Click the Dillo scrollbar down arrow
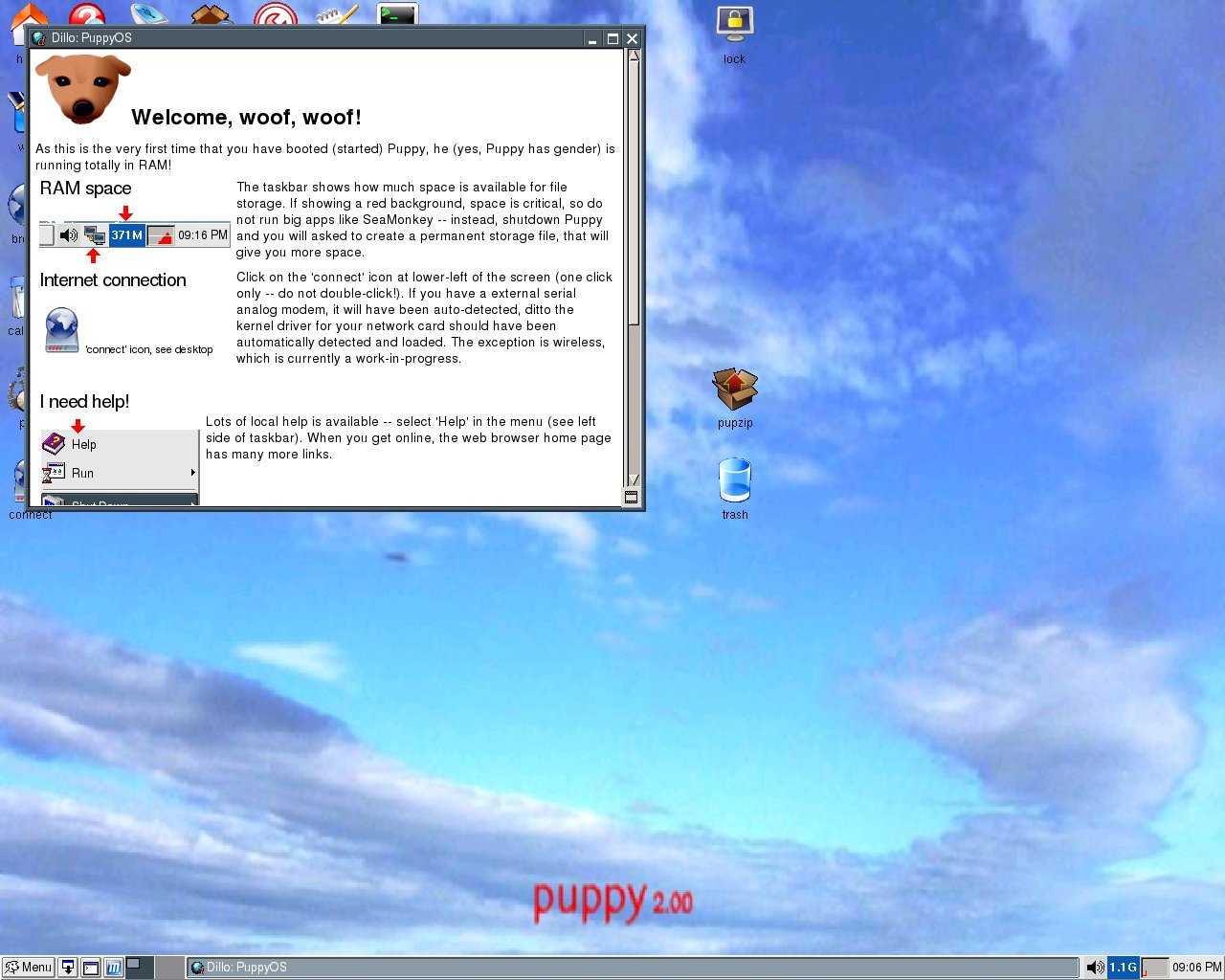The width and height of the screenshot is (1225, 980). point(633,480)
